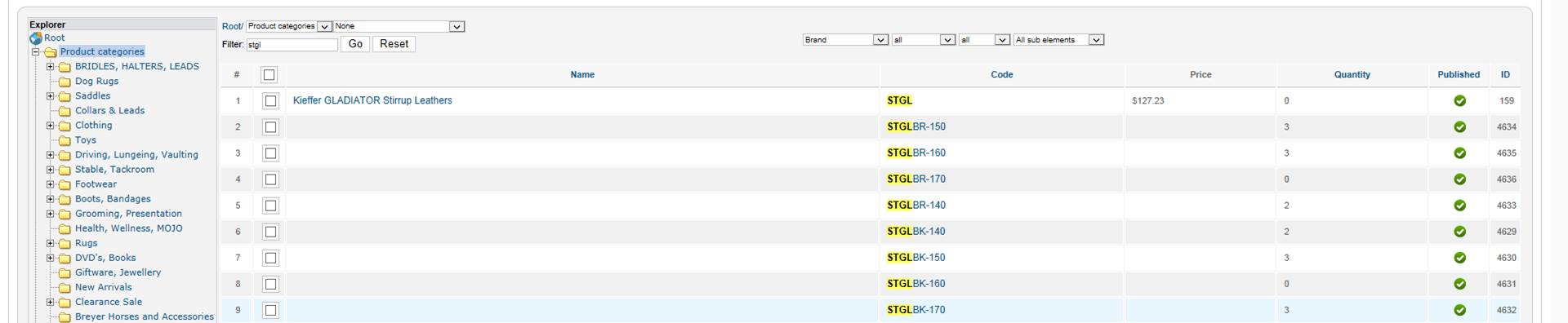Screen dimensions: 1568x323
Task: Click the Health, Wellness, MOJO folder icon
Action: [65, 228]
